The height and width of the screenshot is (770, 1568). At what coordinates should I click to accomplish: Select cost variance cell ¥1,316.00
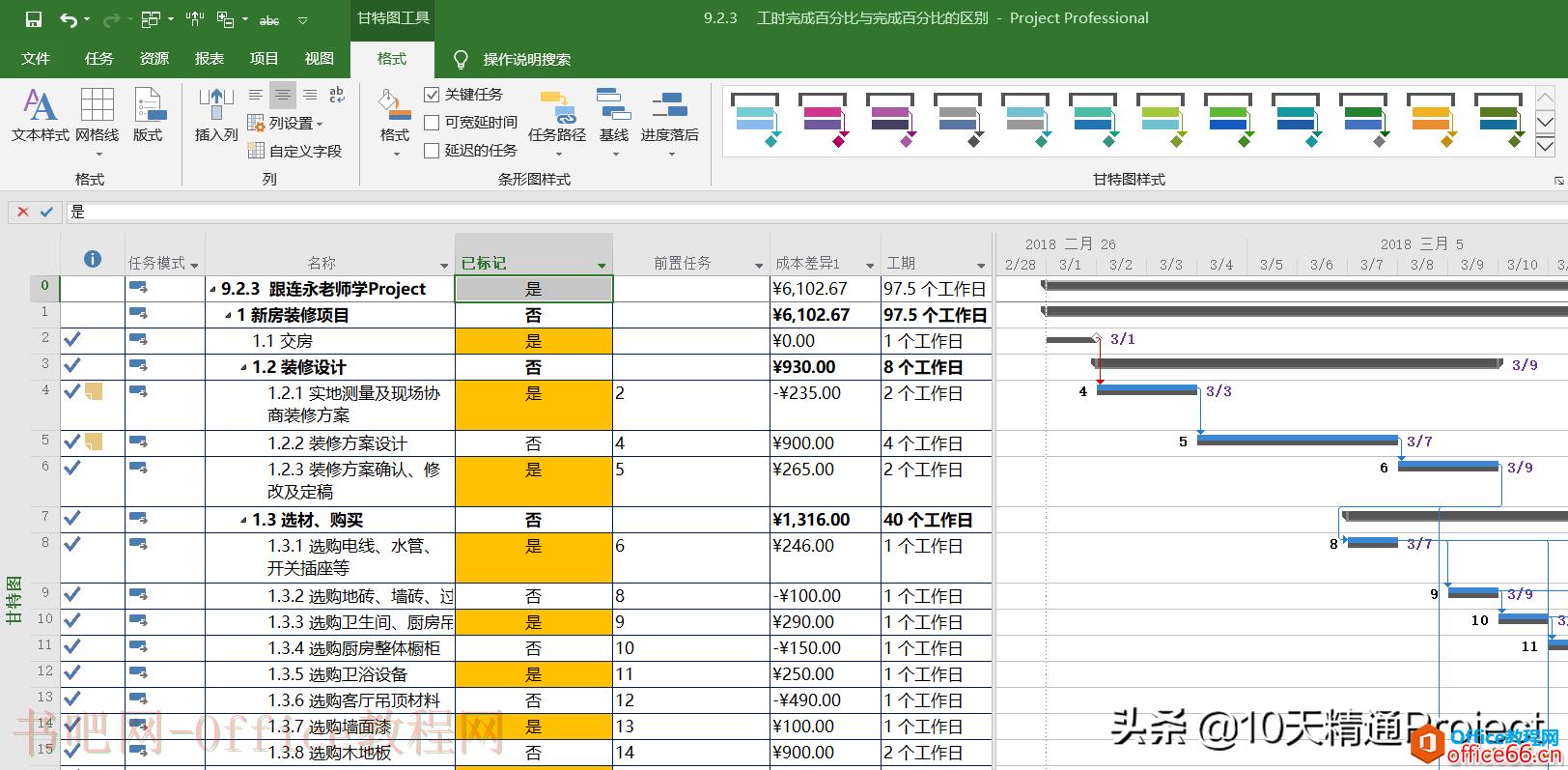825,520
